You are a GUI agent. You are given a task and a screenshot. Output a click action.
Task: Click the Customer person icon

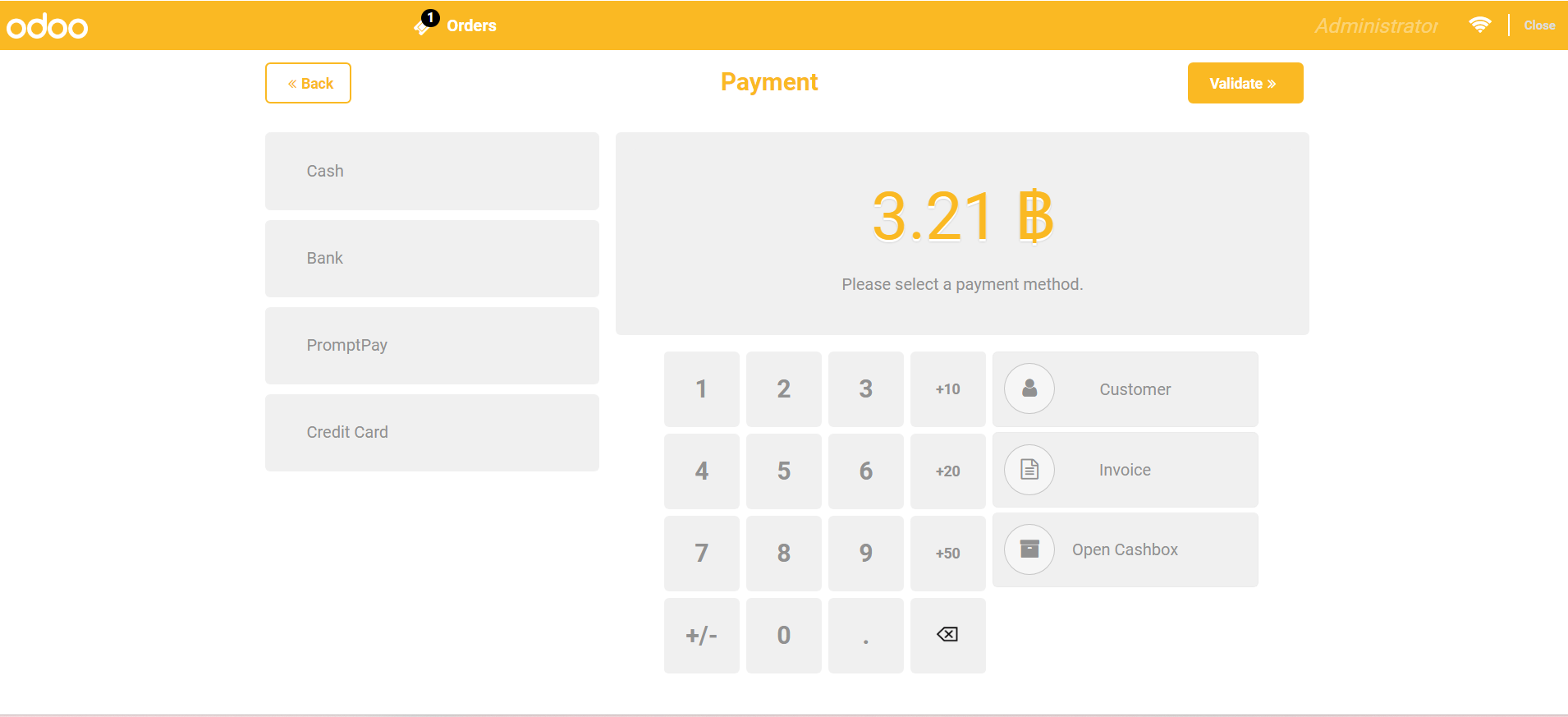click(x=1029, y=388)
